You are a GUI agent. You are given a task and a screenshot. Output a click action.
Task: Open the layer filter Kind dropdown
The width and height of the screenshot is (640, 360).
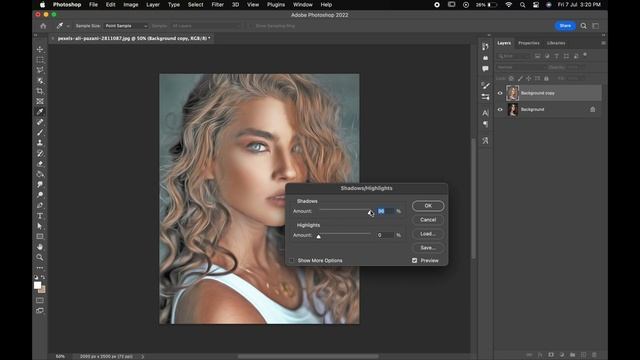click(514, 56)
